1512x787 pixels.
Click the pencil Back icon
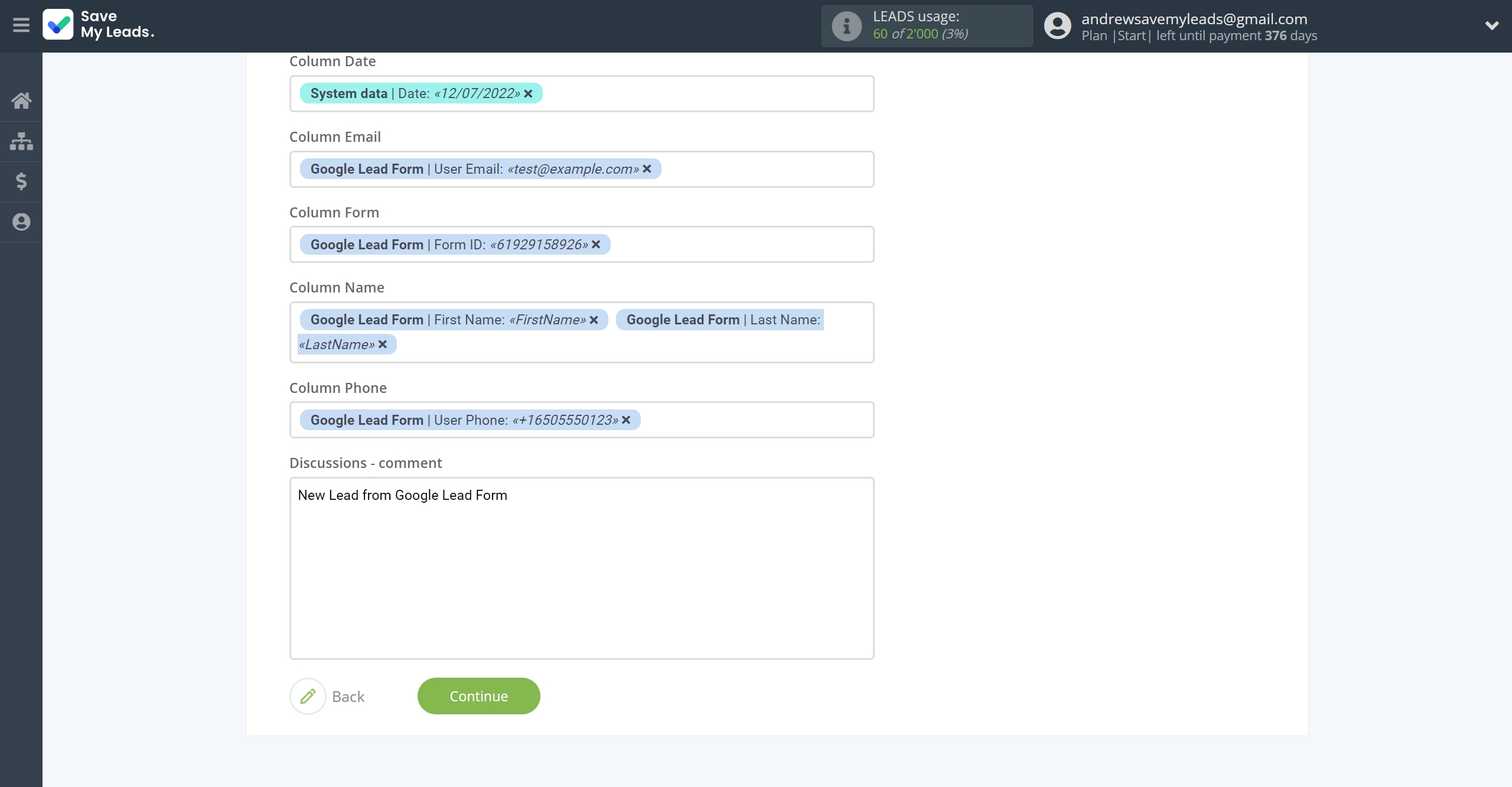click(308, 696)
